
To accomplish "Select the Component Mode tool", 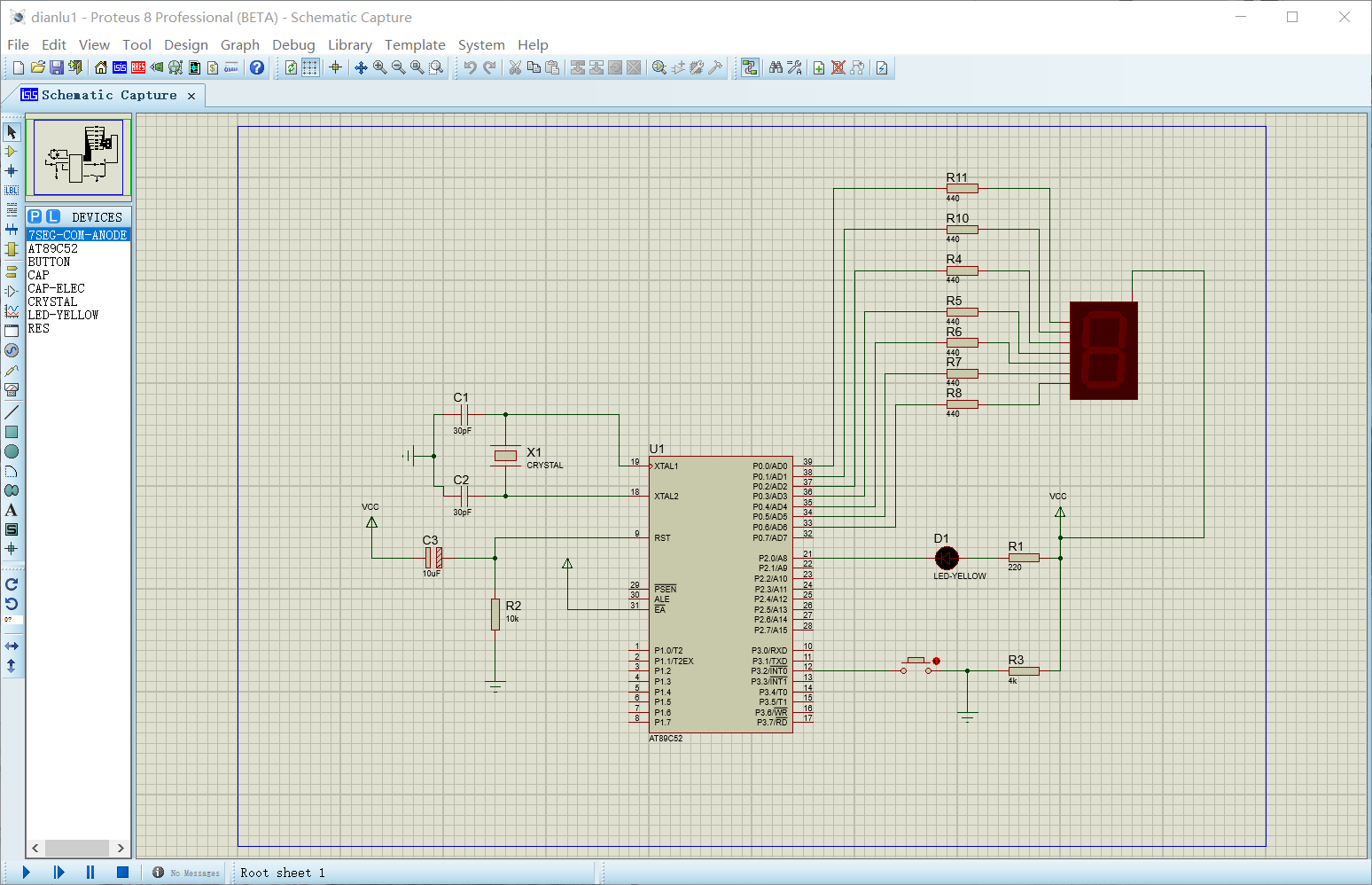I will [12, 151].
